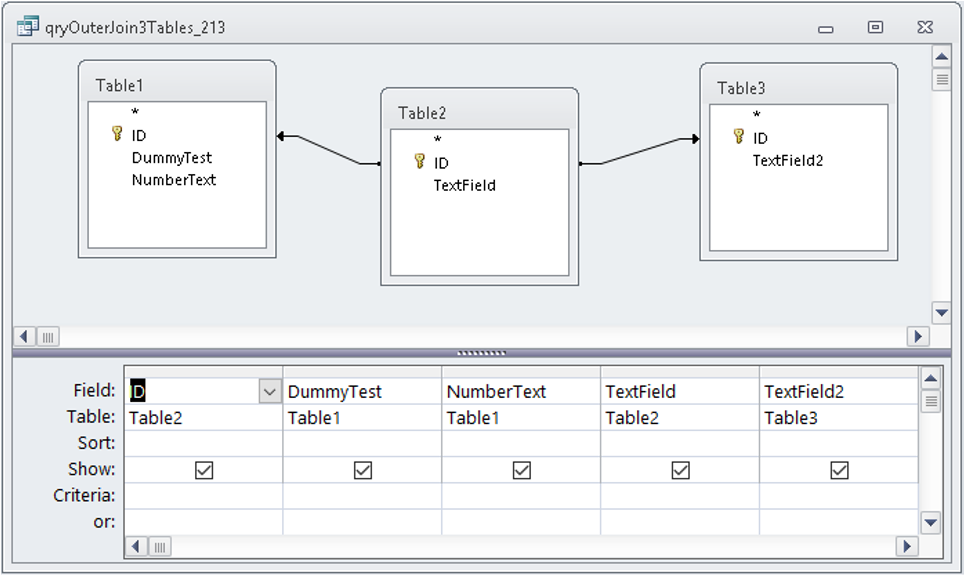Viewport: 965px width, 578px height.
Task: Click Table2 cell under the ID column
Action: click(x=204, y=418)
